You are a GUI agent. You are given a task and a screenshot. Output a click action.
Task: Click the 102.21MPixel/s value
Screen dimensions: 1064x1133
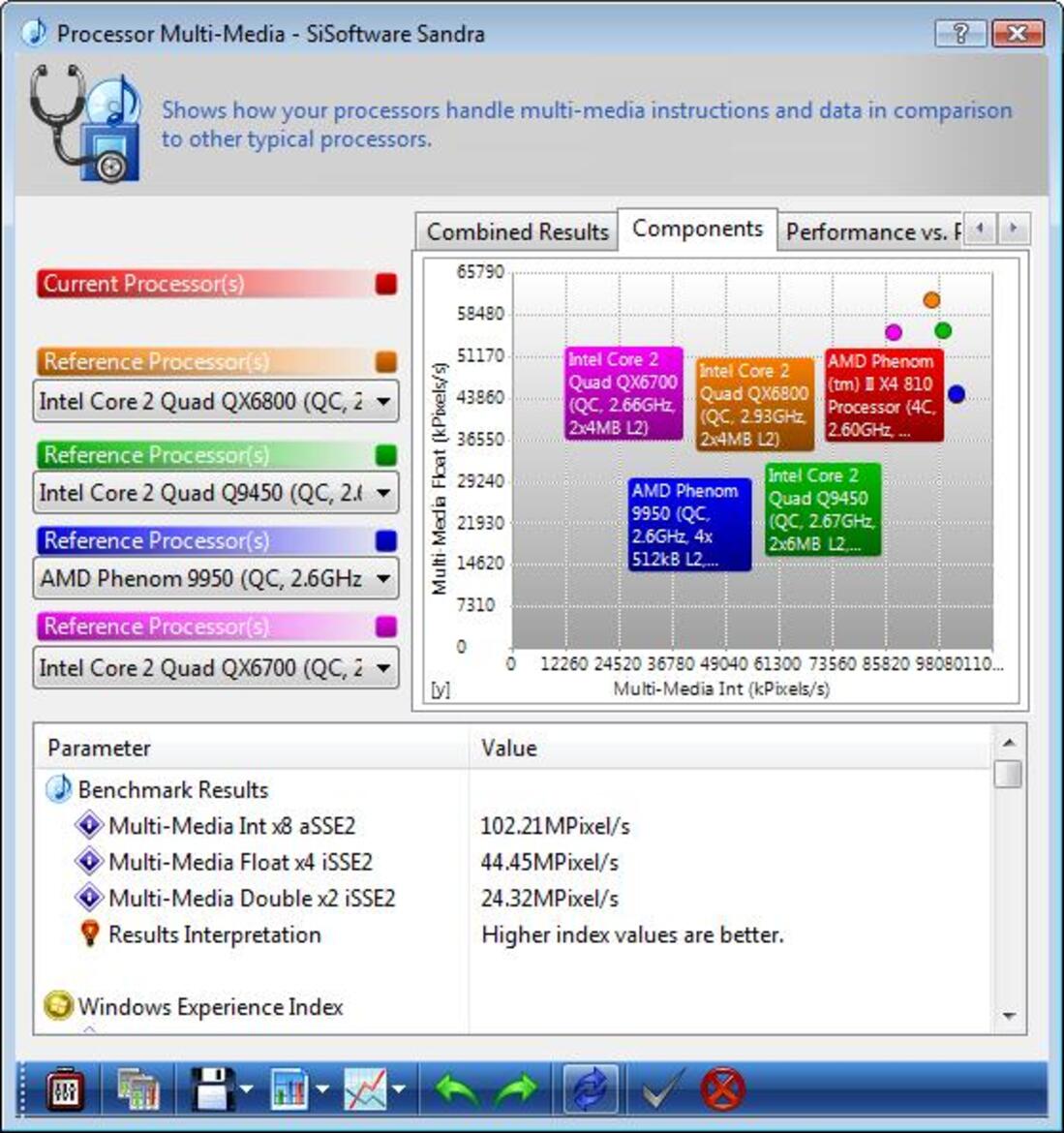pyautogui.click(x=556, y=826)
